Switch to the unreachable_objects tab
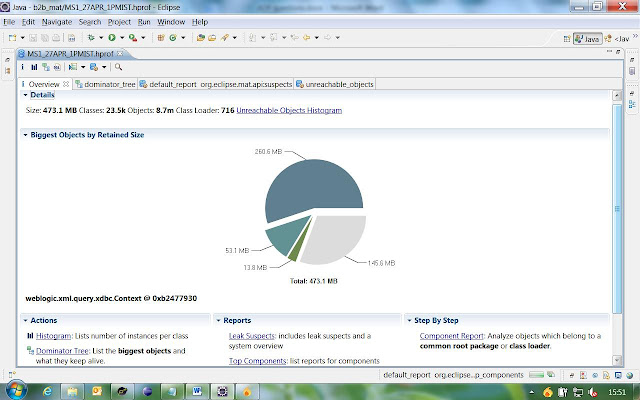 pyautogui.click(x=335, y=84)
